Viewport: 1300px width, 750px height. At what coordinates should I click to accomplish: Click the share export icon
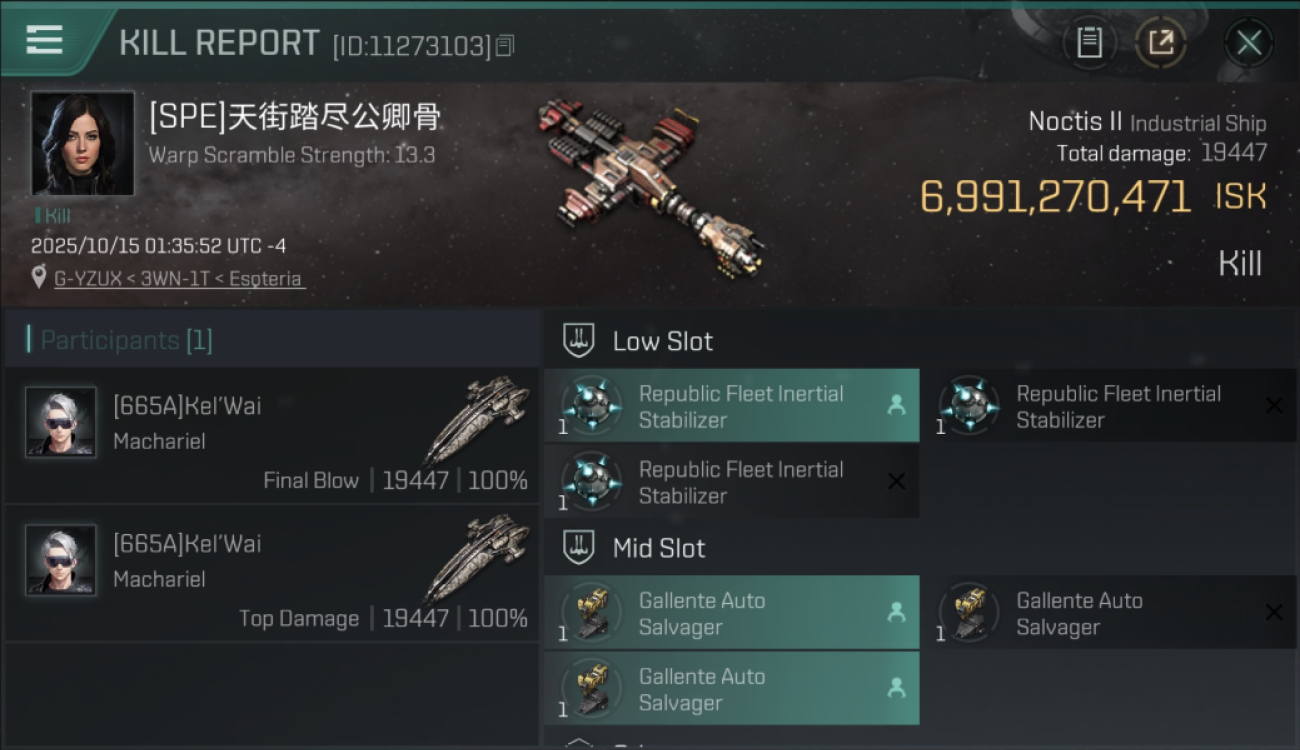(x=1160, y=43)
